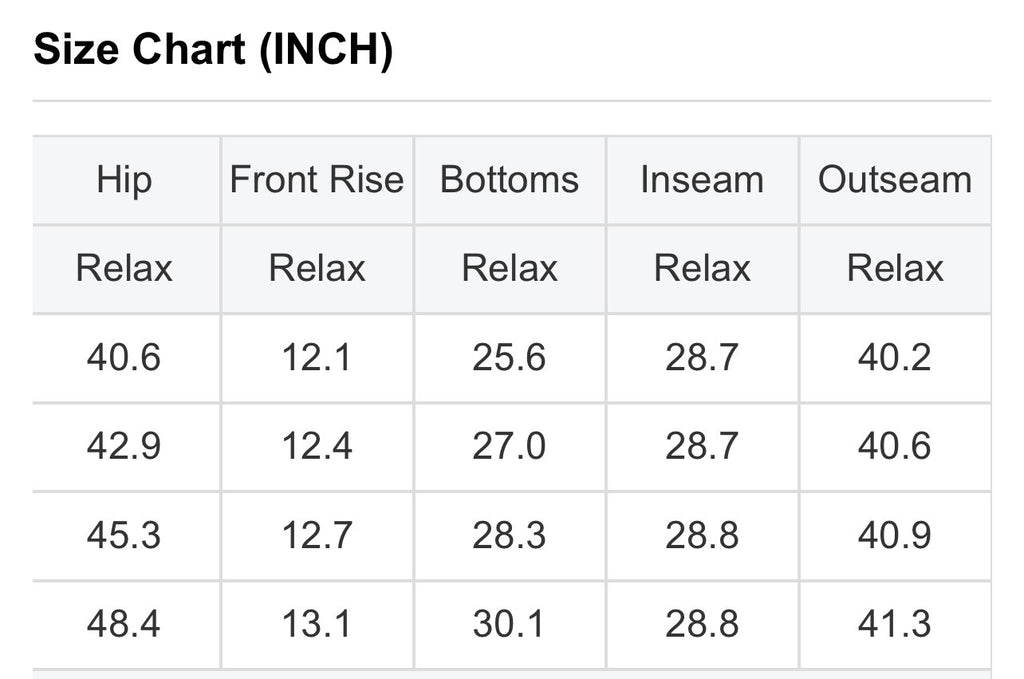Click the Bottoms value 27.0
The width and height of the screenshot is (1024, 679).
pyautogui.click(x=509, y=446)
